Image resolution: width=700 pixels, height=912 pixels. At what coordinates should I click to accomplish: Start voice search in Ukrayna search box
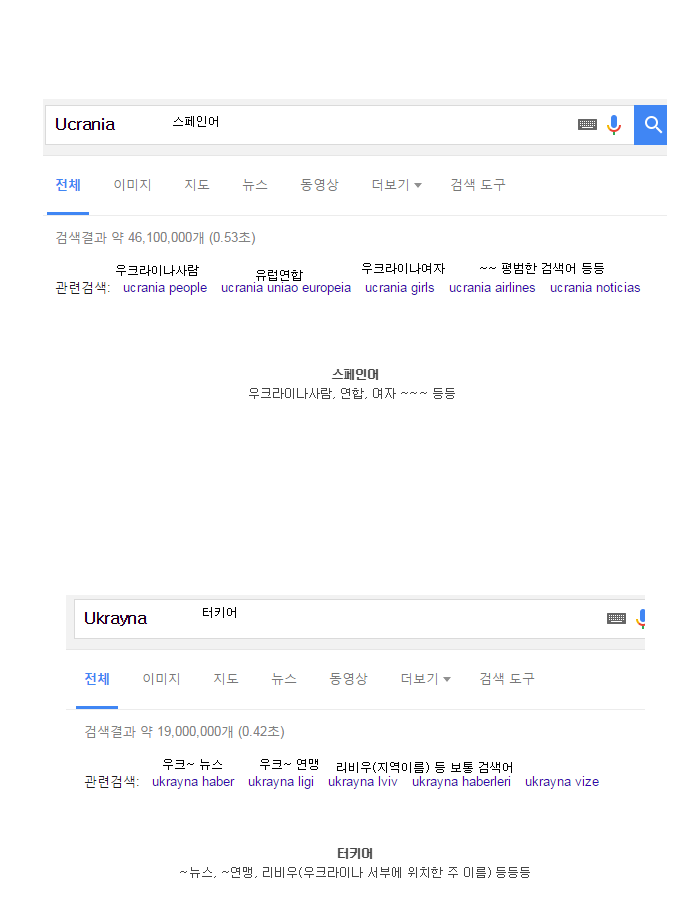coord(641,618)
